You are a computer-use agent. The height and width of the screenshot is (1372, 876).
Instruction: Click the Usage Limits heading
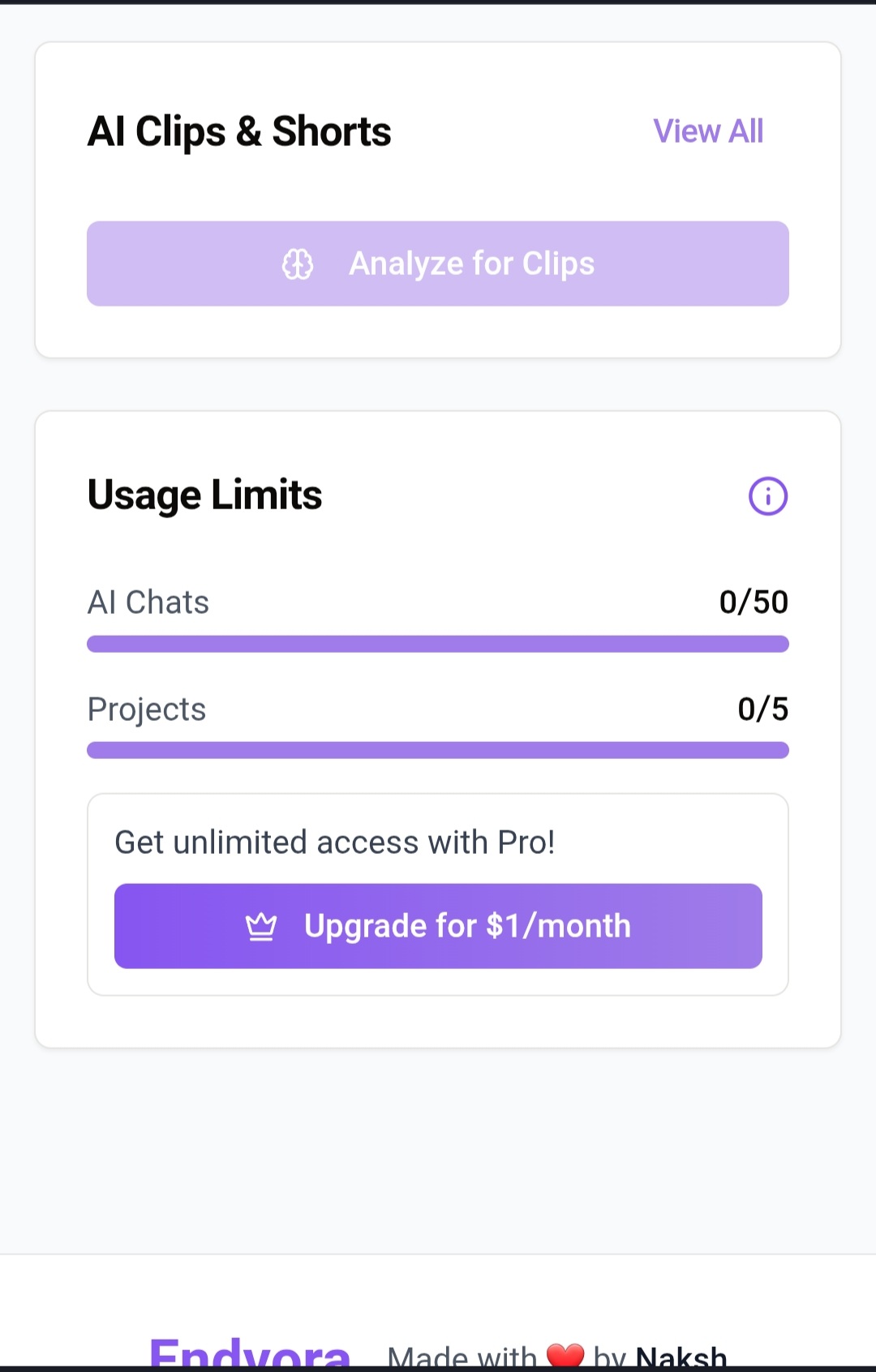[204, 495]
